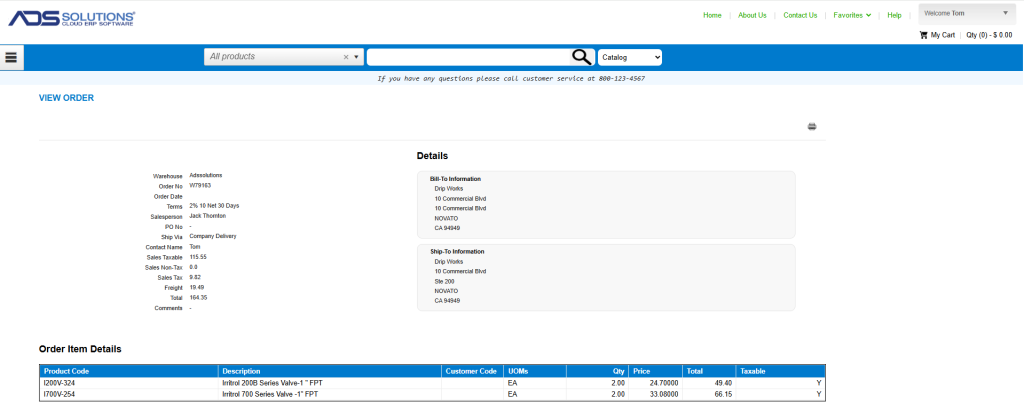1024x411 pixels.
Task: Click the Ship-To Information heading
Action: click(457, 251)
